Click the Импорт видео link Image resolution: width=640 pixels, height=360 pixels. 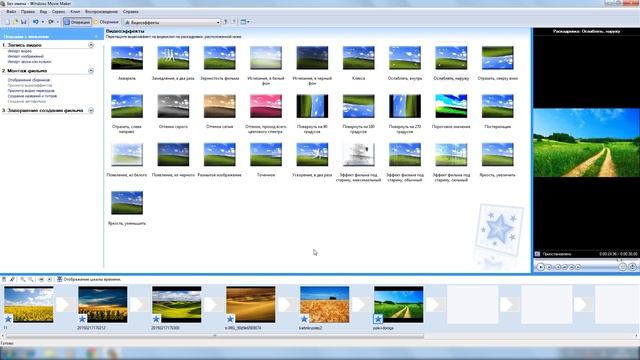click(20, 51)
